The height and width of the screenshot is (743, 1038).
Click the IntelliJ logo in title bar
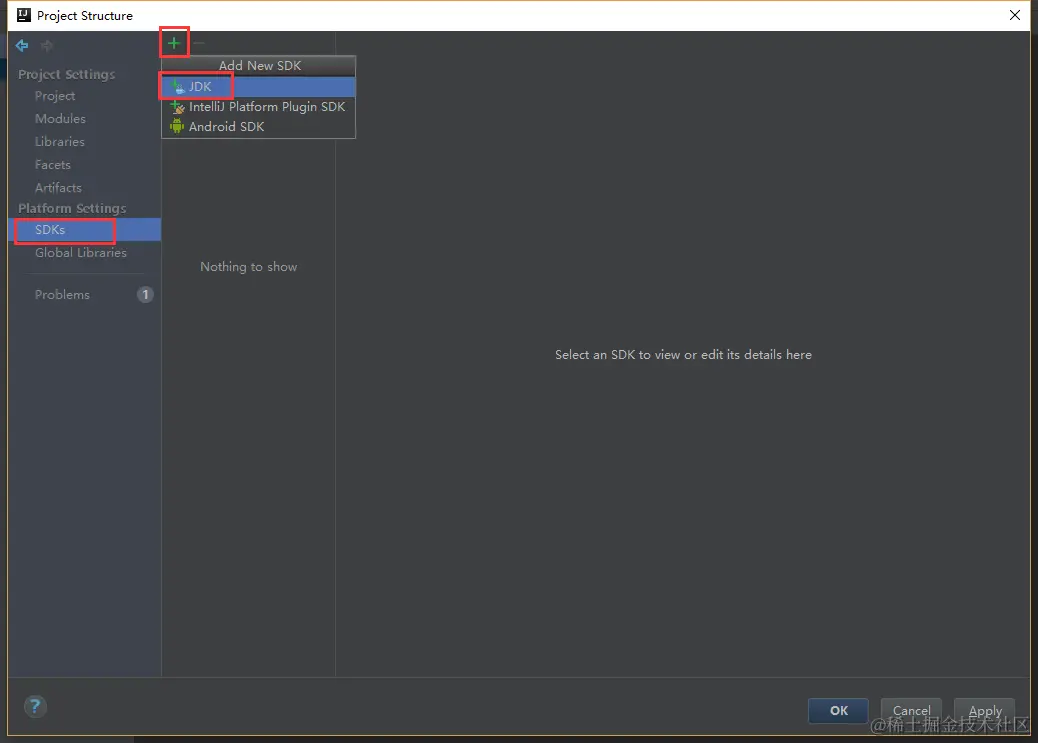click(24, 15)
